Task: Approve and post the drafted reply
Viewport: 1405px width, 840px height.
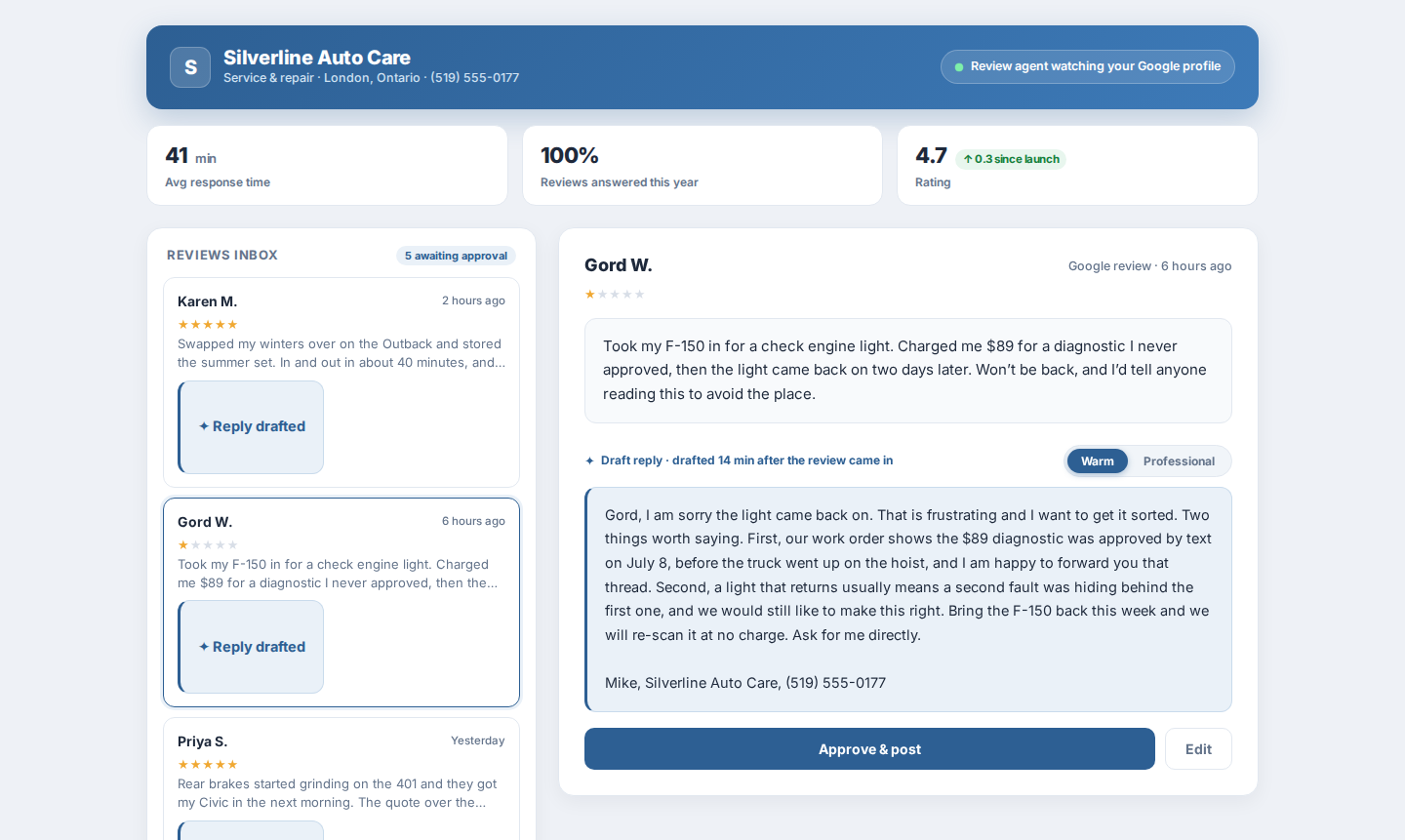Action: point(869,749)
